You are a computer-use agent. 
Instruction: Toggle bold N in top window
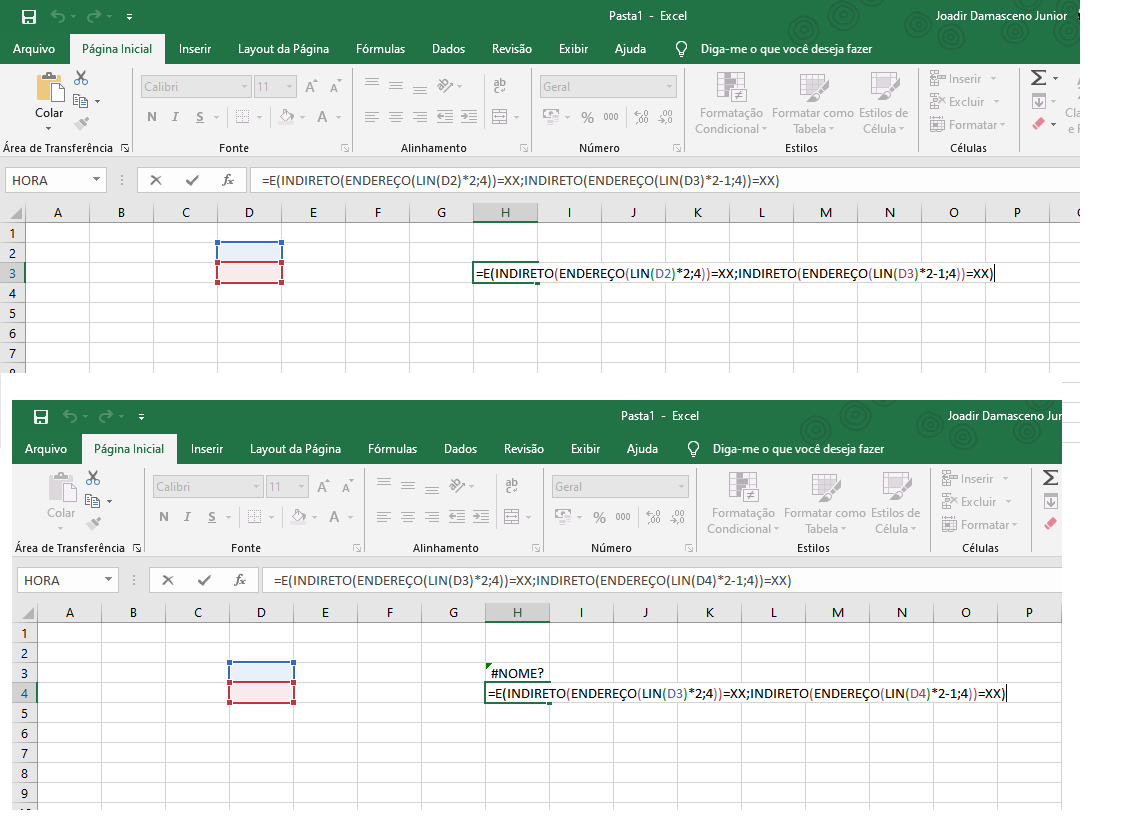[152, 117]
